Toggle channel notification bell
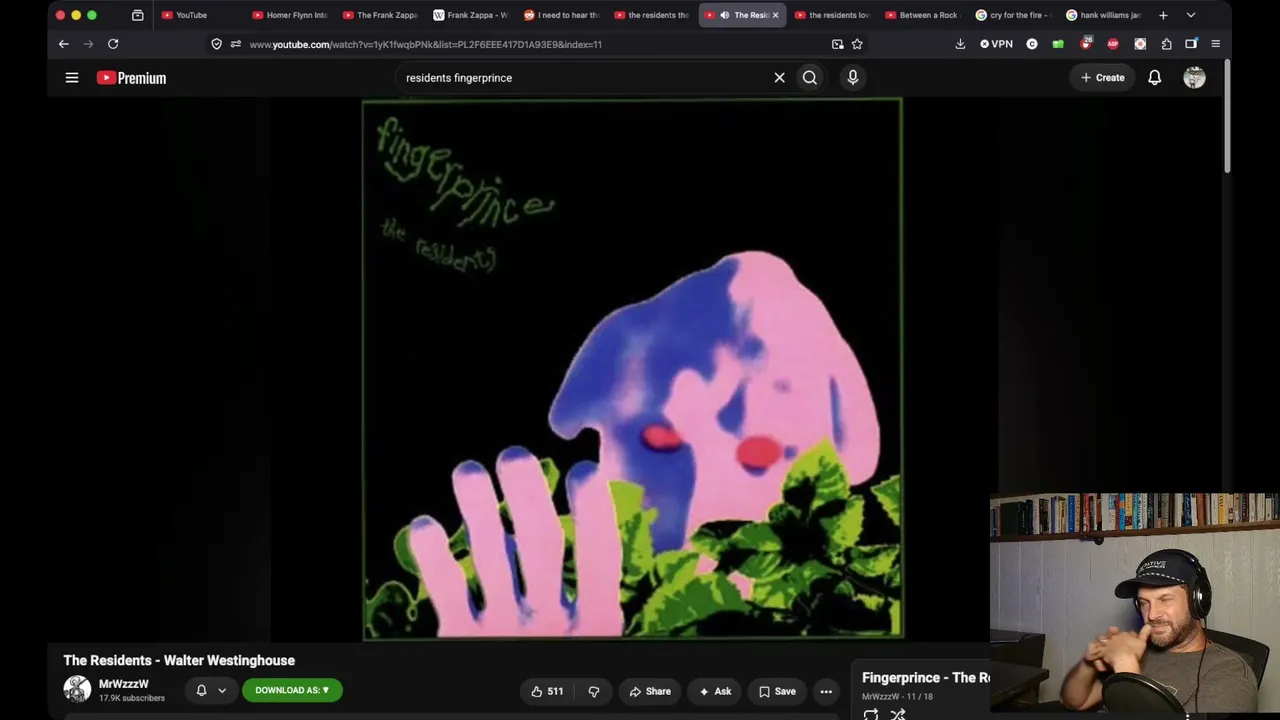The image size is (1280, 720). point(201,690)
